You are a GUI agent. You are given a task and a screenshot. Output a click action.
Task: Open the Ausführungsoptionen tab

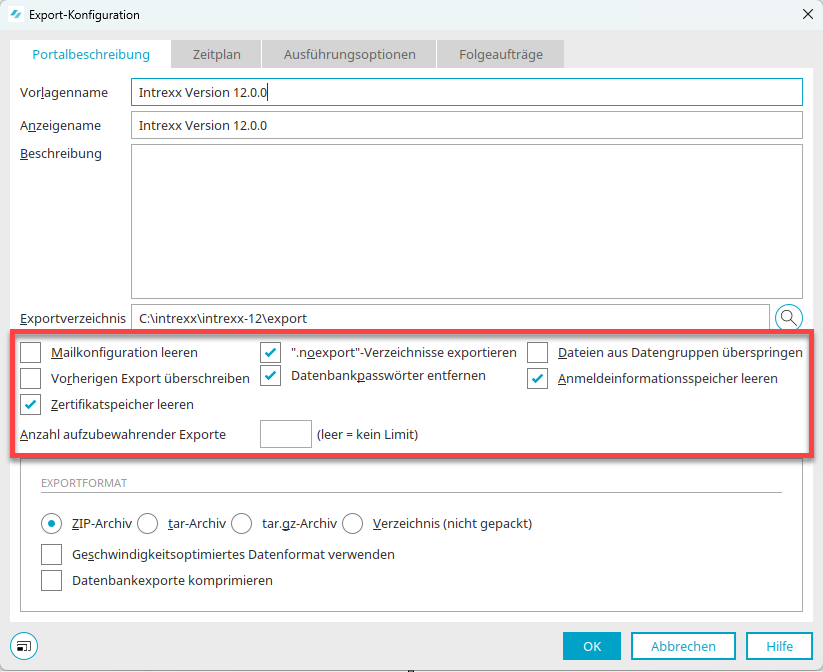(x=349, y=54)
